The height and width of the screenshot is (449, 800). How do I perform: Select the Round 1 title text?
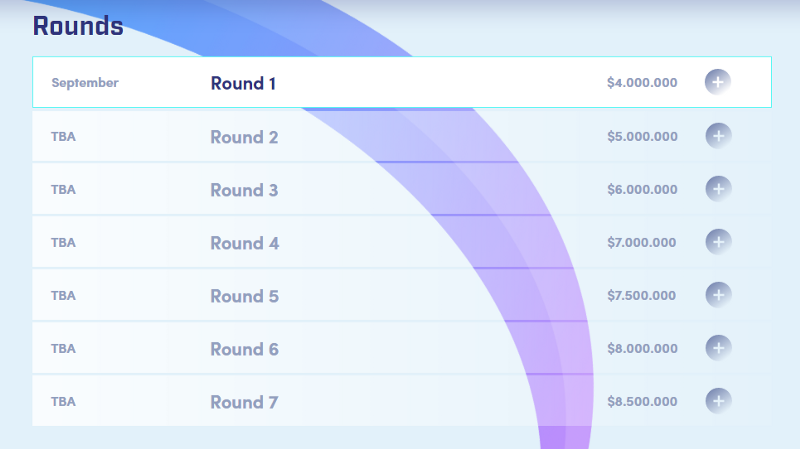click(x=243, y=83)
